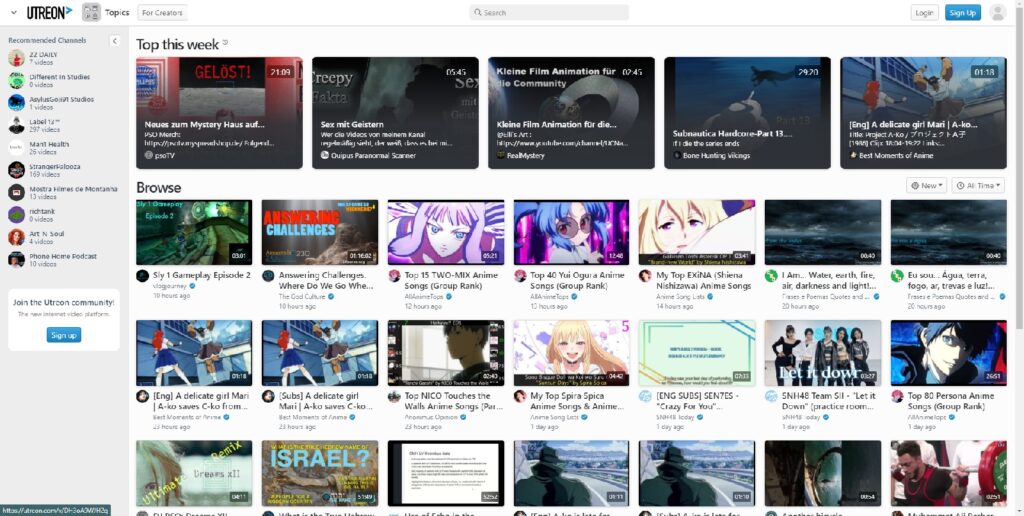Click The God Culture channel avatar icon

click(268, 276)
